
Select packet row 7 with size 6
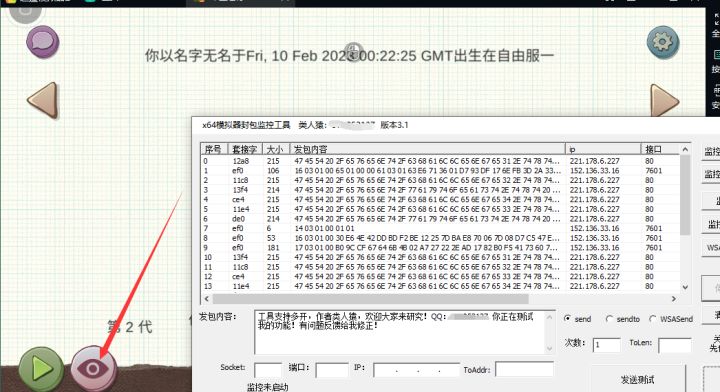440,229
